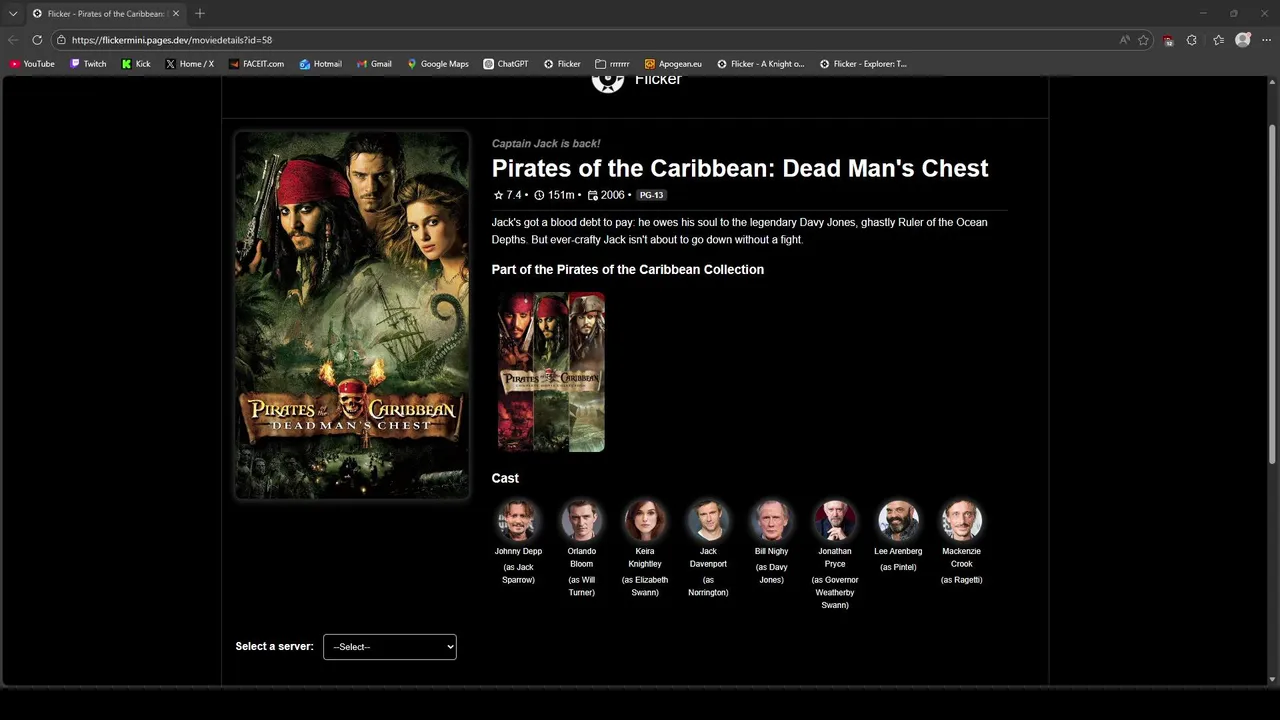Click the 'Captain Jack is back!' tagline
The width and height of the screenshot is (1280, 720).
tap(546, 144)
